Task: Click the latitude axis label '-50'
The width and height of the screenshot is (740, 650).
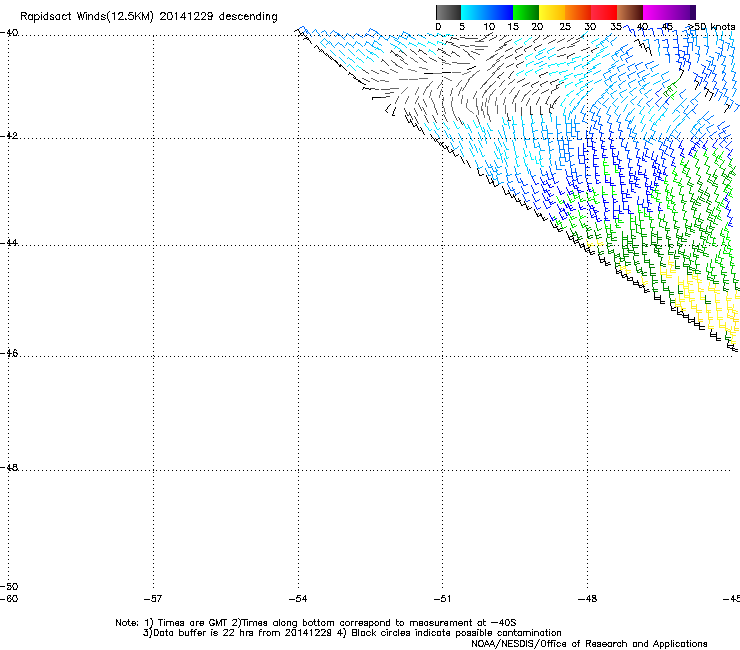Action: tap(9, 587)
